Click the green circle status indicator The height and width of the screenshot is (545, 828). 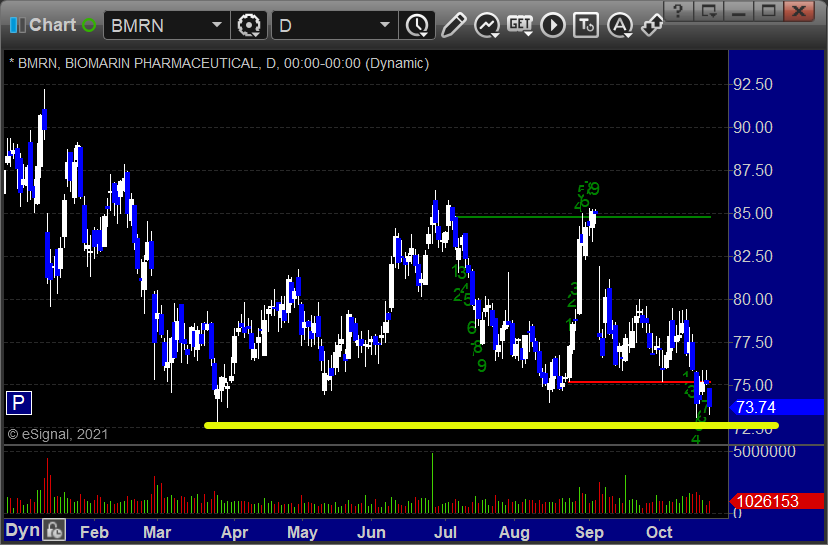pyautogui.click(x=89, y=25)
